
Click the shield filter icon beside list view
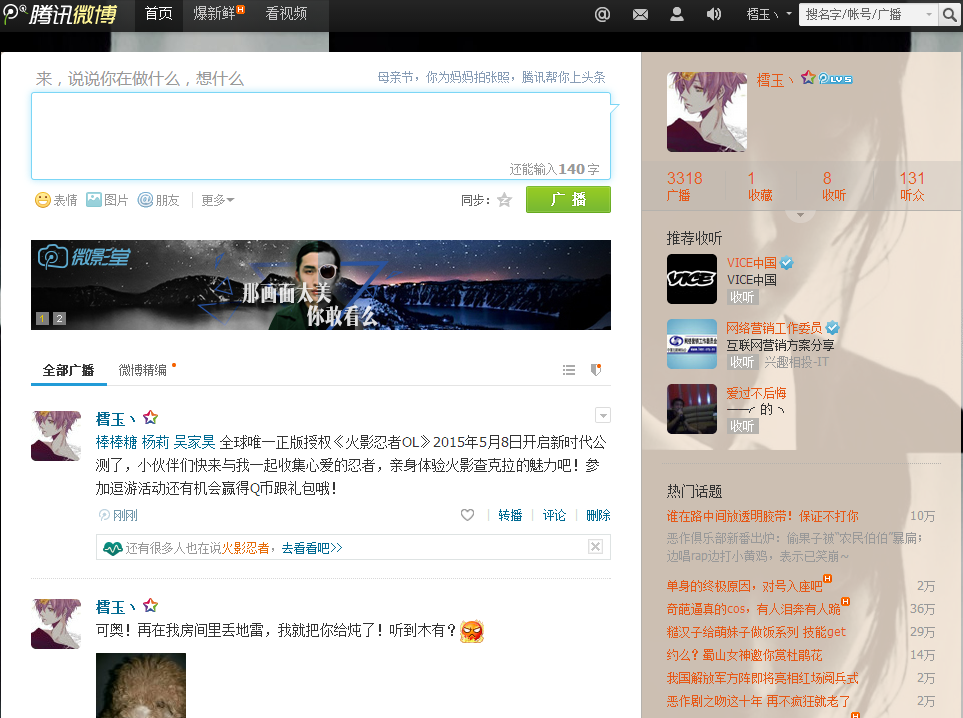point(596,370)
